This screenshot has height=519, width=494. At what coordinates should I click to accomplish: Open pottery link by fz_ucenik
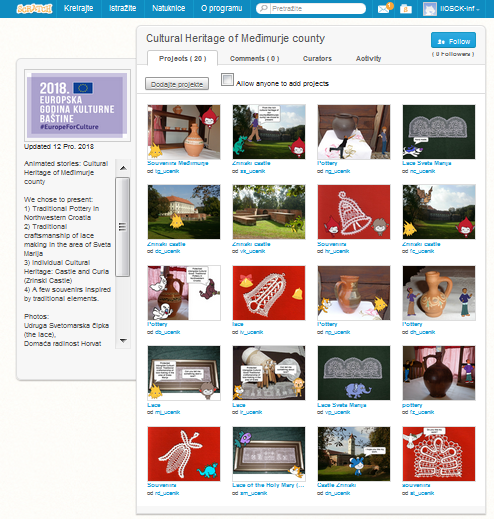coord(412,405)
